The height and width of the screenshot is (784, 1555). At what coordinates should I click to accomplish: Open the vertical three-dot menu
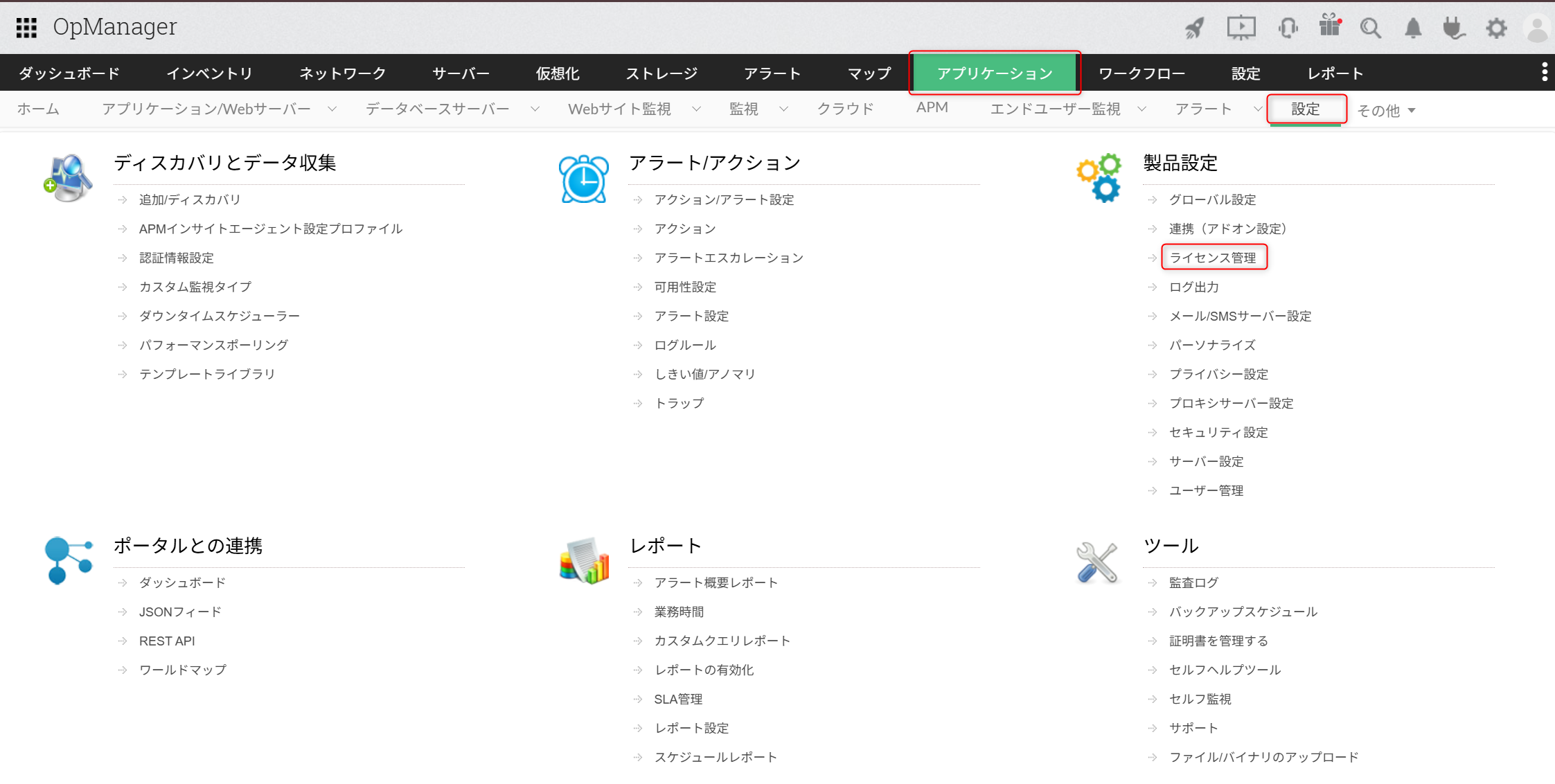[1544, 72]
